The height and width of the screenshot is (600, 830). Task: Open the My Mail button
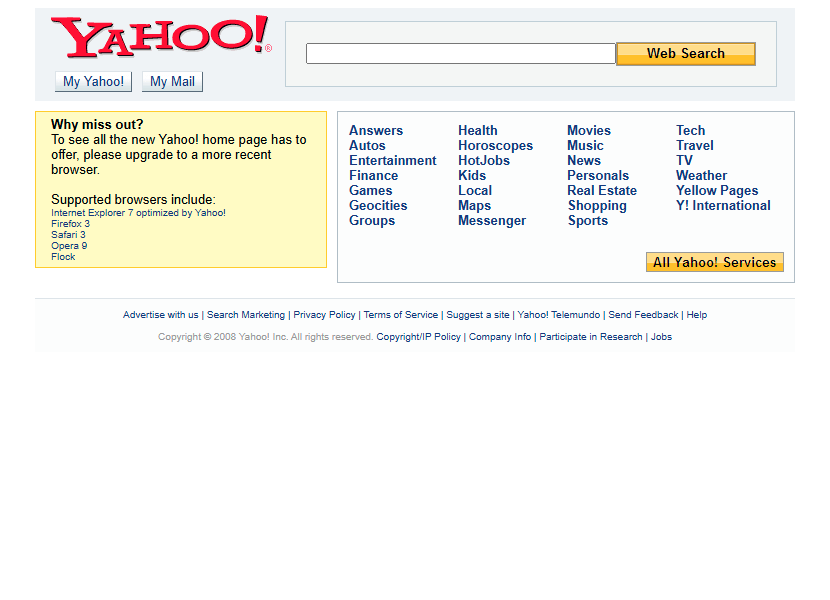tap(172, 82)
